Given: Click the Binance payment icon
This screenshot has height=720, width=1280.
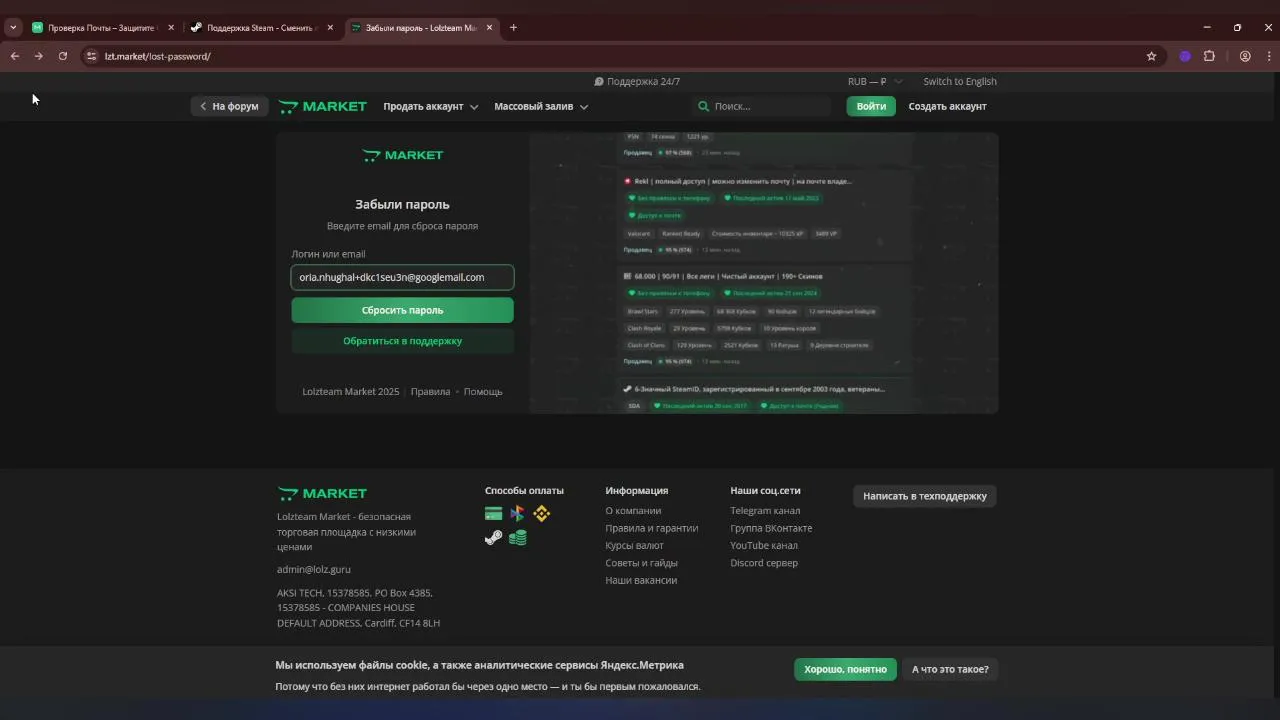Looking at the screenshot, I should click(541, 514).
